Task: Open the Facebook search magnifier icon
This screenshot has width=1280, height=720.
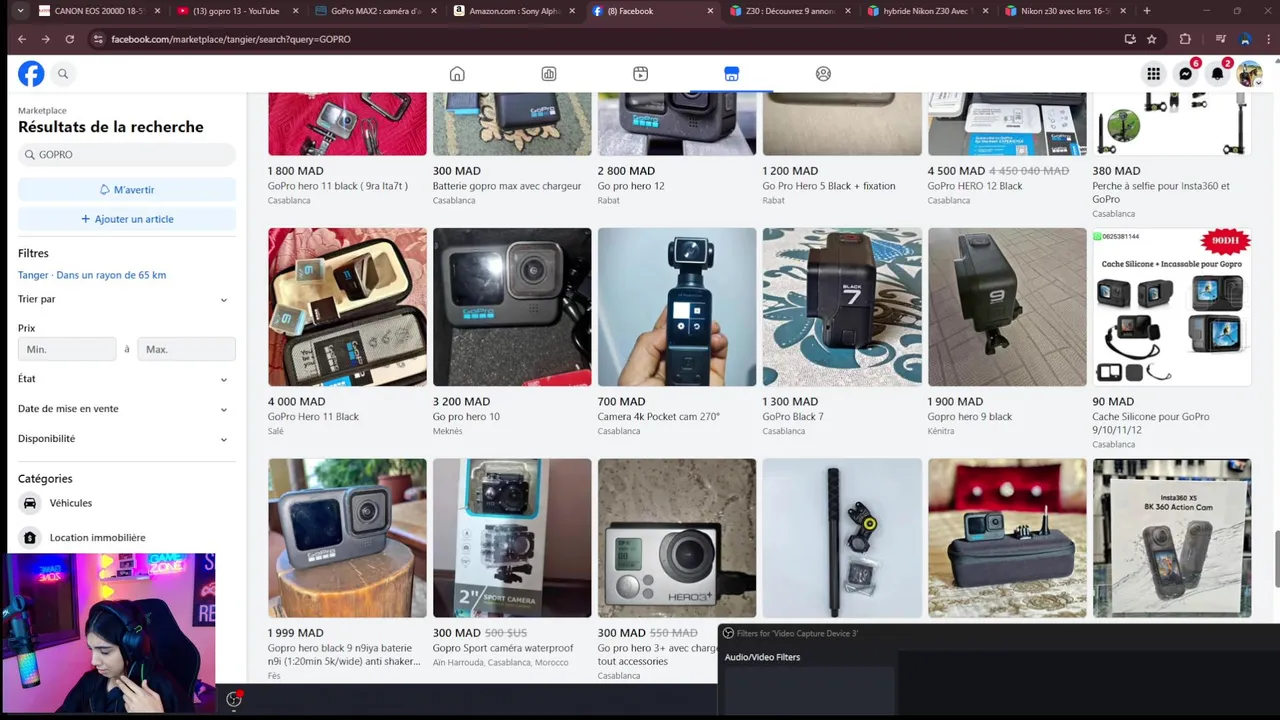Action: [x=63, y=73]
